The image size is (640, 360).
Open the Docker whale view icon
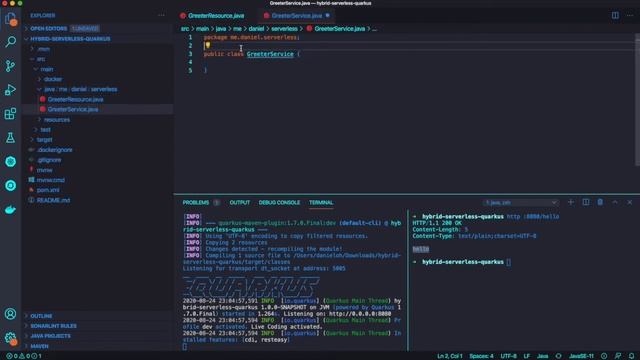pyautogui.click(x=10, y=210)
